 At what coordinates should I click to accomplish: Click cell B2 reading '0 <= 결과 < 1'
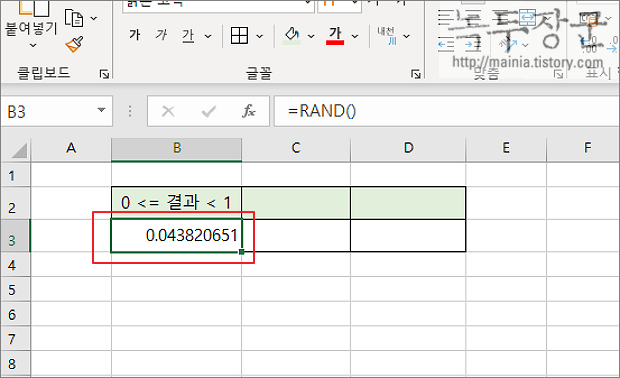pyautogui.click(x=176, y=203)
